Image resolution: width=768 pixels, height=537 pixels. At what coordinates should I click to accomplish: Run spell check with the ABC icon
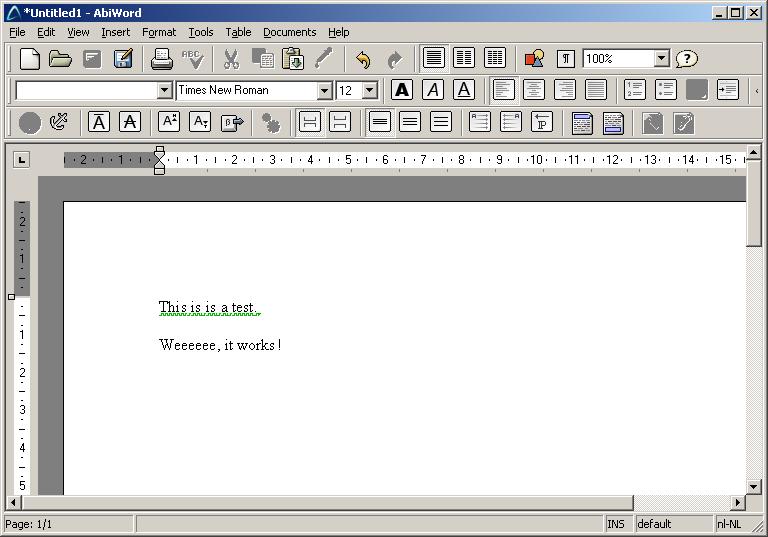tap(192, 59)
